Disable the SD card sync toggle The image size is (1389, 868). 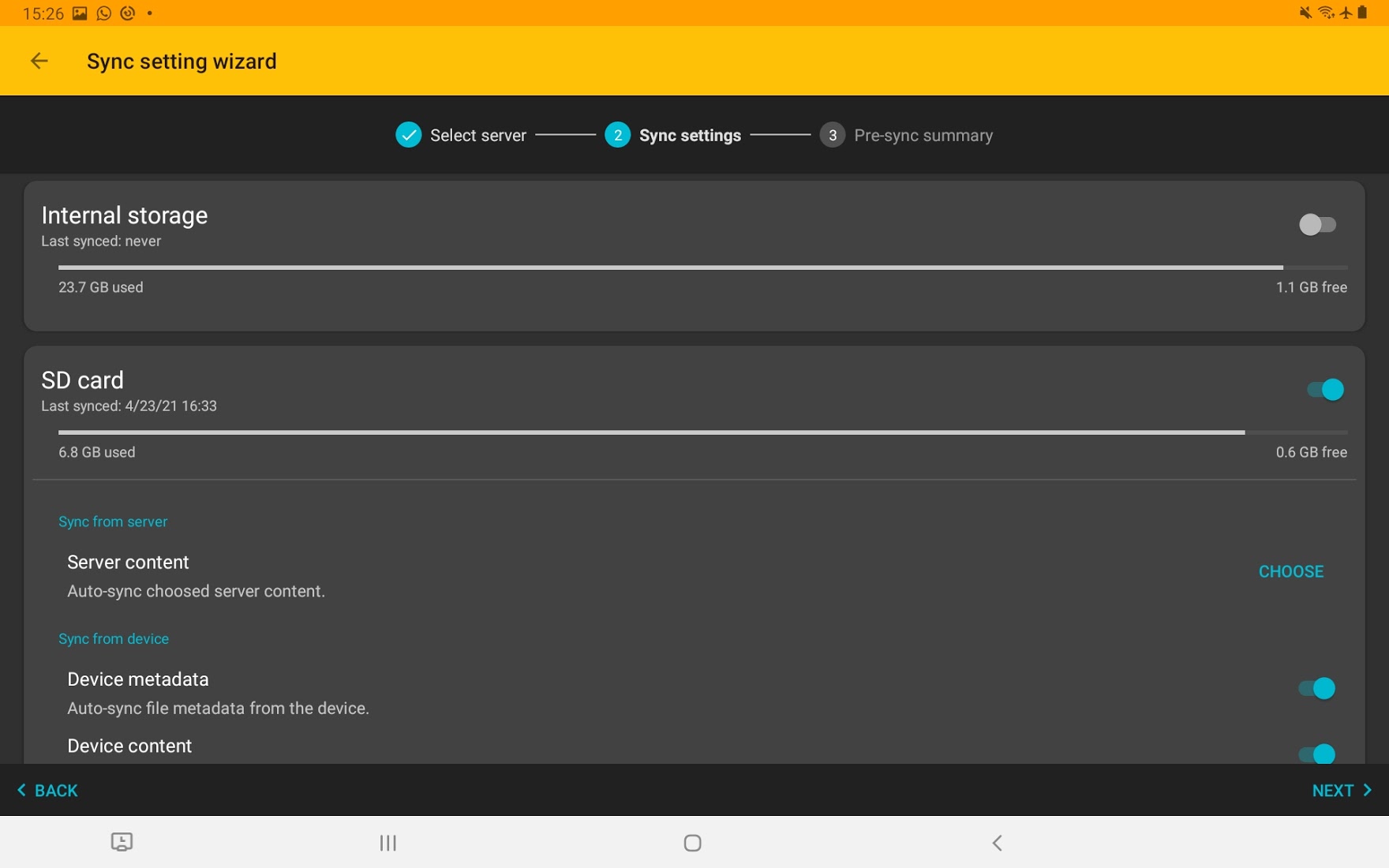pos(1324,390)
